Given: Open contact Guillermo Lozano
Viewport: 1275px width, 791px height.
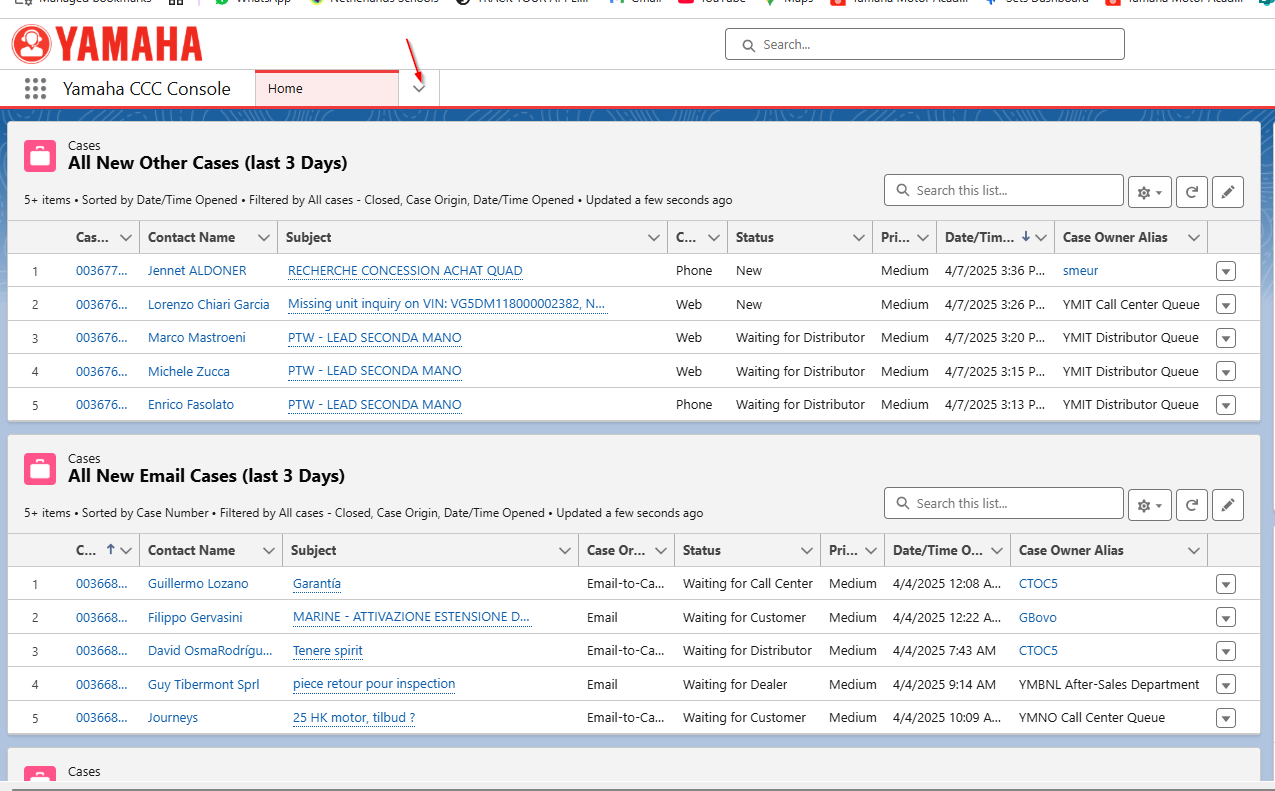Looking at the screenshot, I should click(198, 583).
